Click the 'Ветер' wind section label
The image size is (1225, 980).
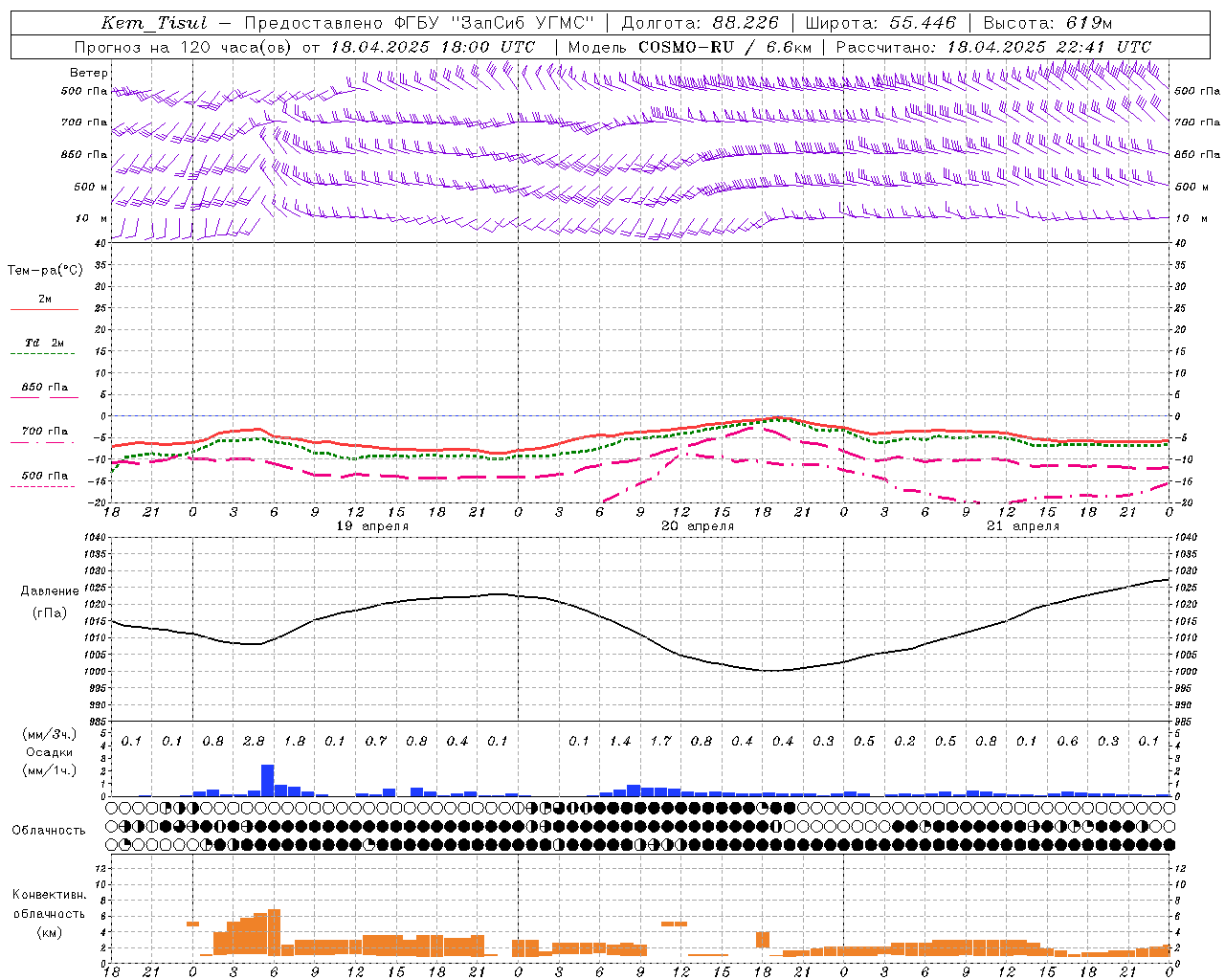click(x=89, y=73)
